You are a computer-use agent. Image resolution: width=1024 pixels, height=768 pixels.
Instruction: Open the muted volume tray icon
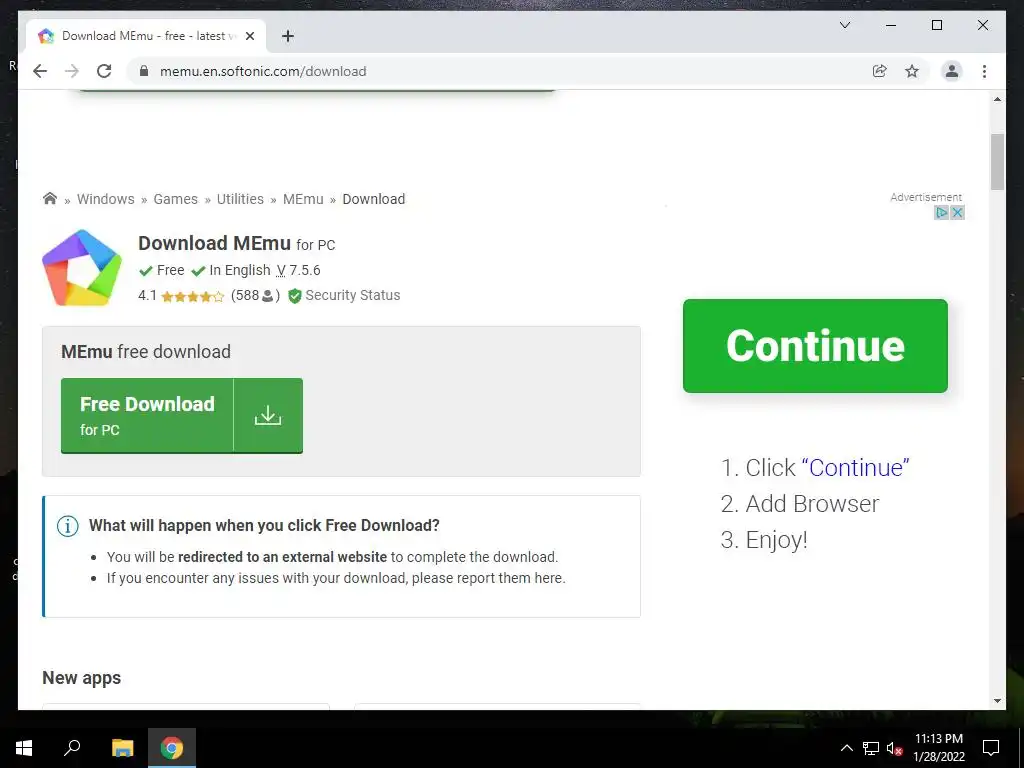[x=895, y=748]
